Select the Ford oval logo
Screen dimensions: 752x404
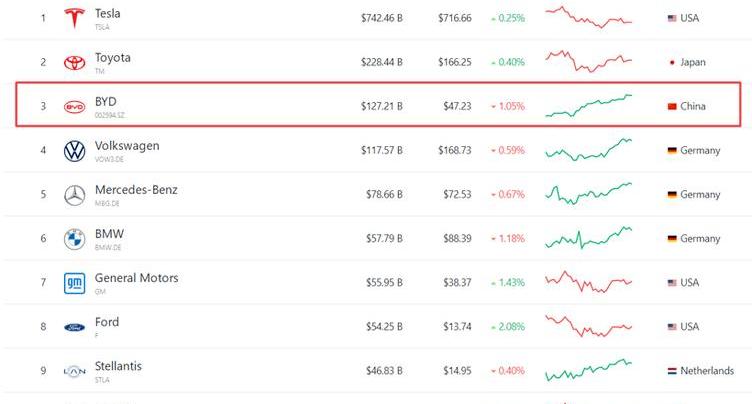click(x=74, y=327)
